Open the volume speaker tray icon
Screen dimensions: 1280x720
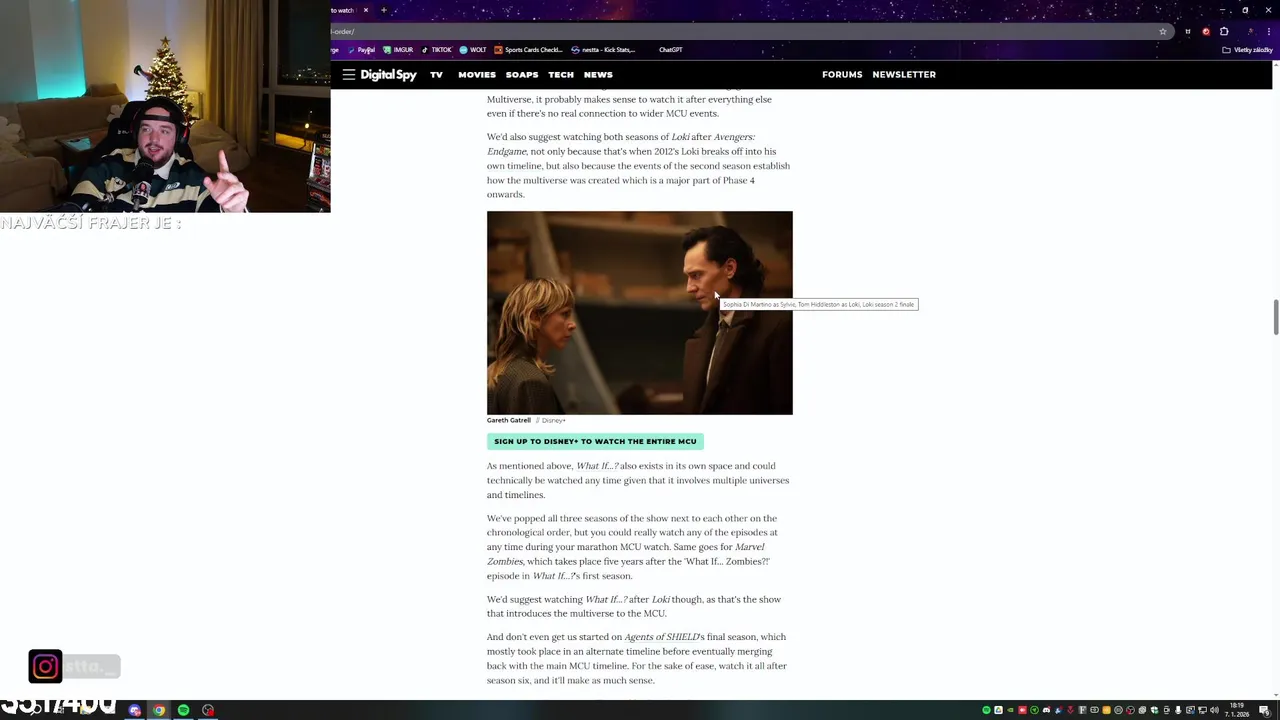point(1214,710)
